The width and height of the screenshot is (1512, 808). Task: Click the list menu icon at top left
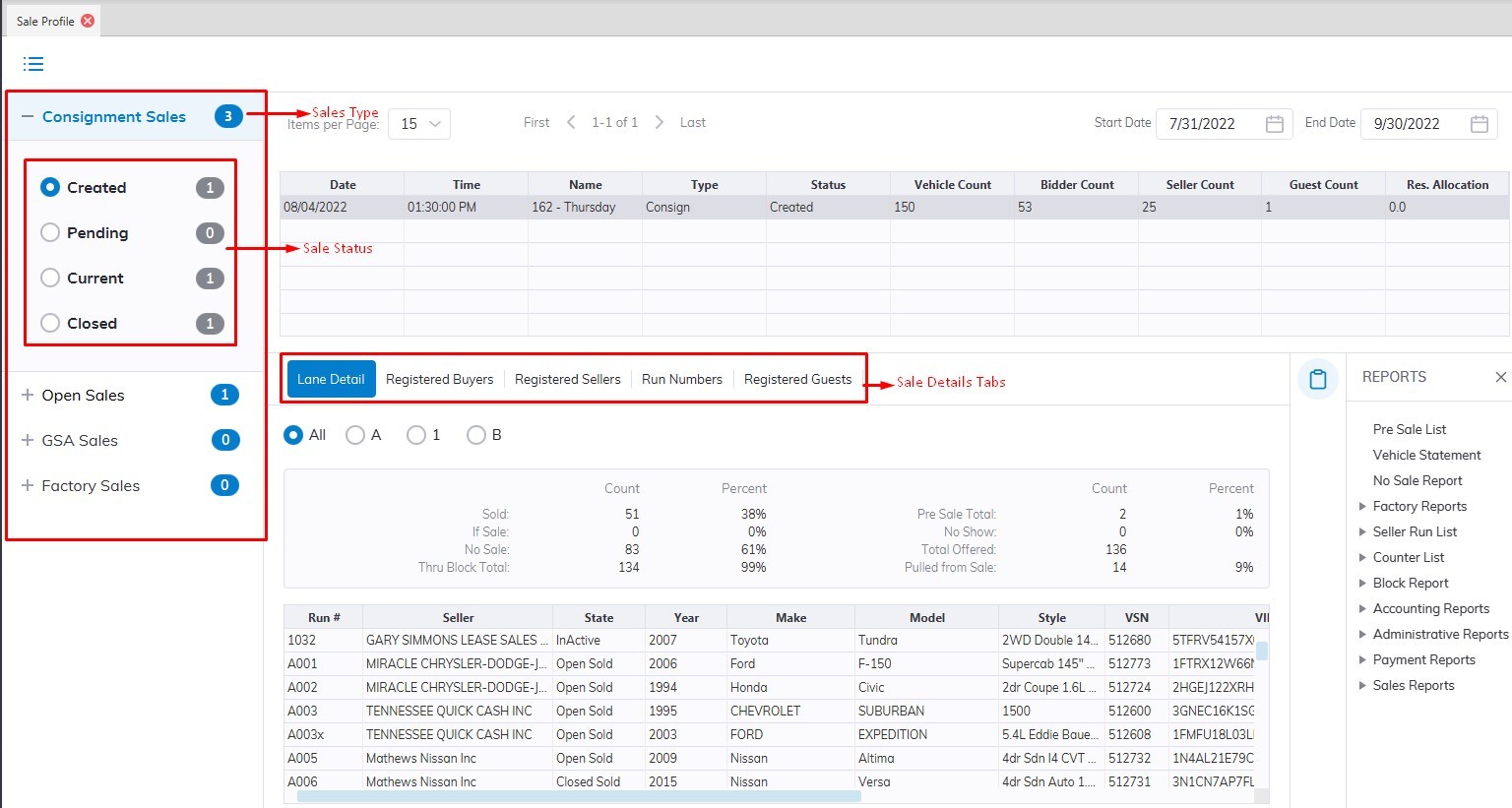(x=33, y=64)
